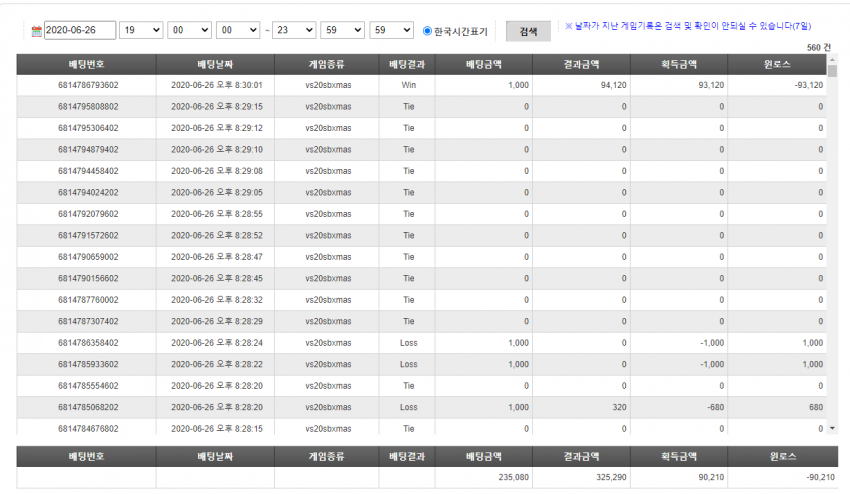The width and height of the screenshot is (850, 494).
Task: Click bet number 6814792079602
Action: [x=88, y=214]
